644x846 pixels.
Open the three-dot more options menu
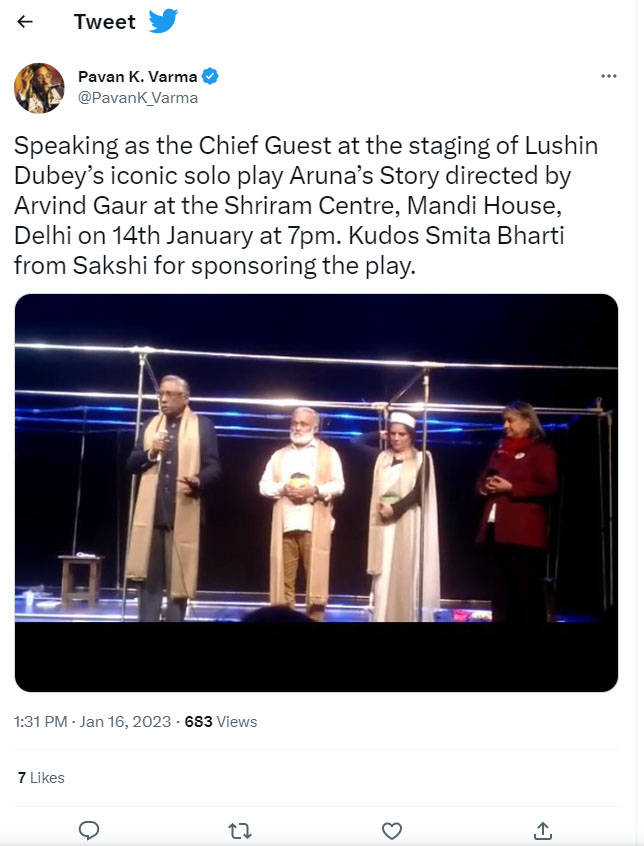[608, 77]
